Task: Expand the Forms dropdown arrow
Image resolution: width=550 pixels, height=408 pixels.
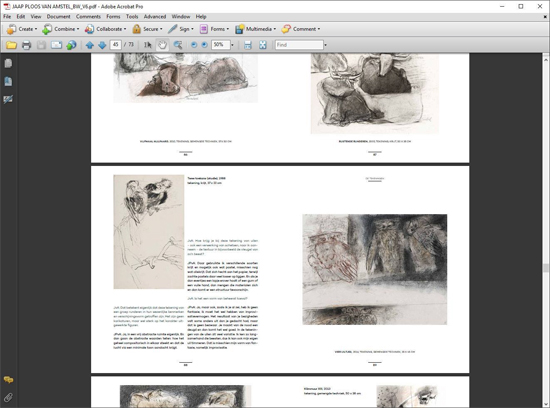Action: [x=228, y=29]
